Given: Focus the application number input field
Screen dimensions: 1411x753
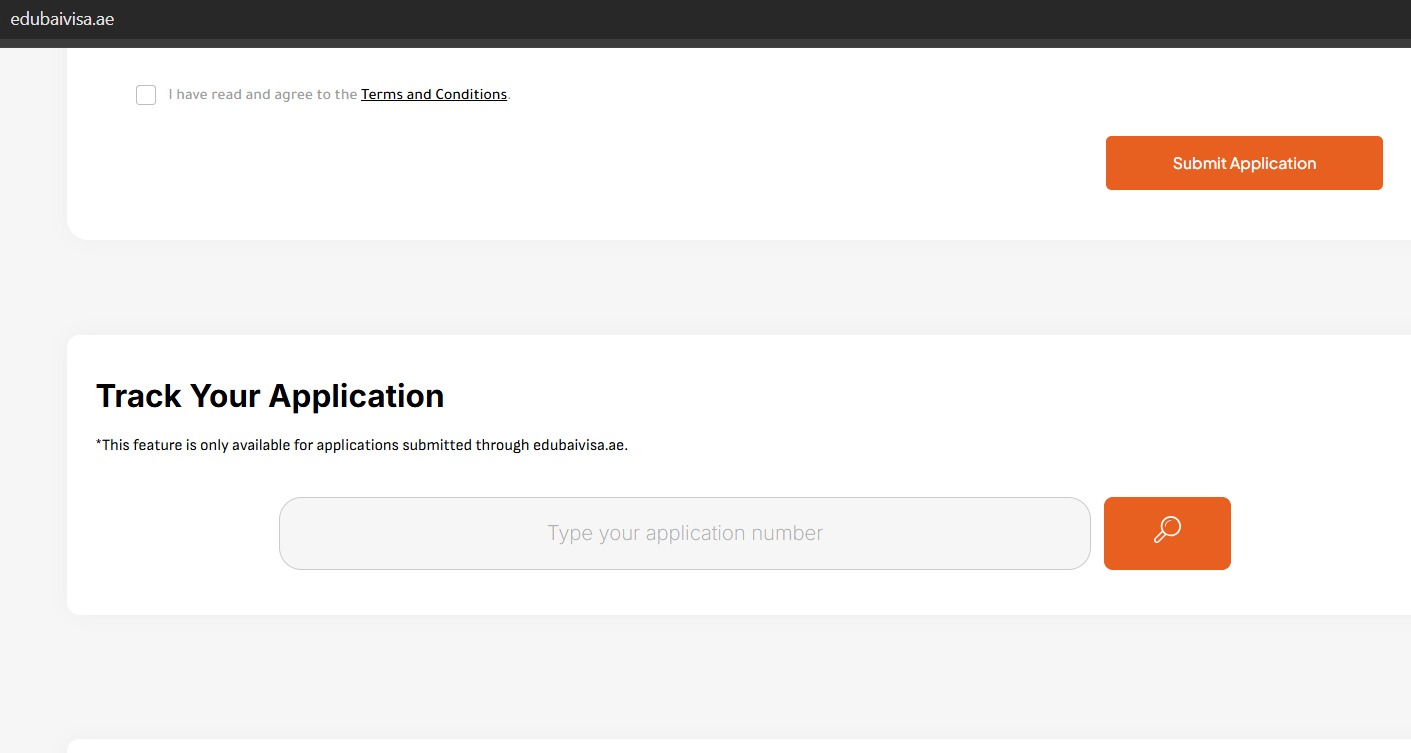Looking at the screenshot, I should 684,533.
